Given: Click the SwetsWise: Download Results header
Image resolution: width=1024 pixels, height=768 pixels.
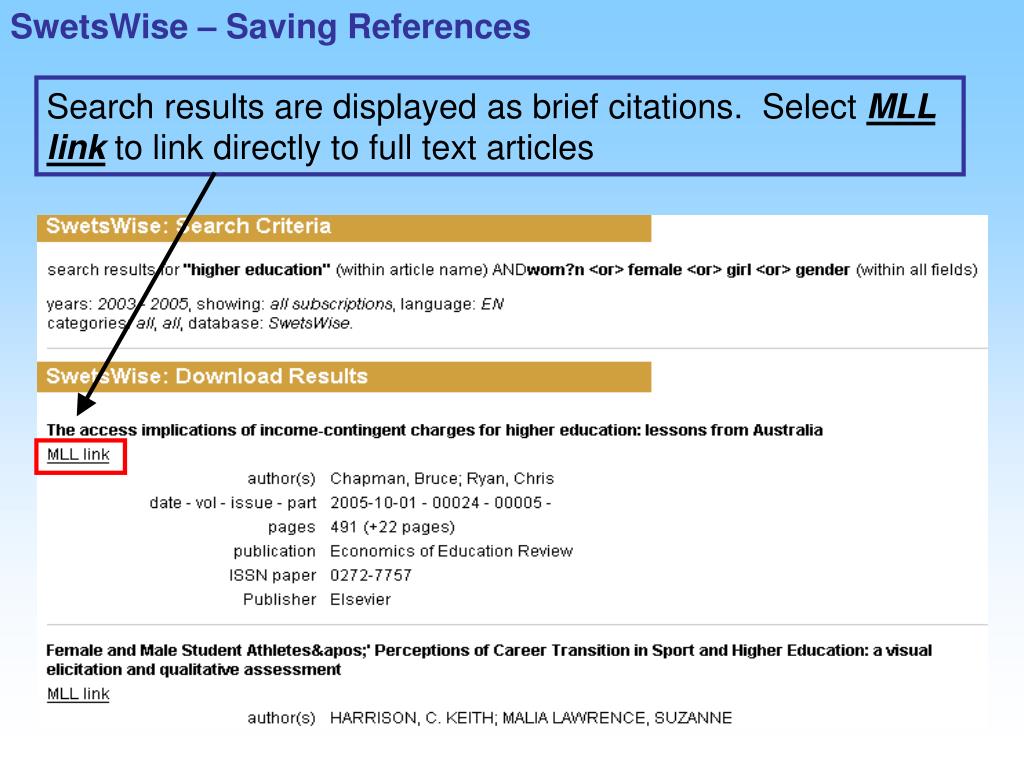Looking at the screenshot, I should tap(344, 376).
